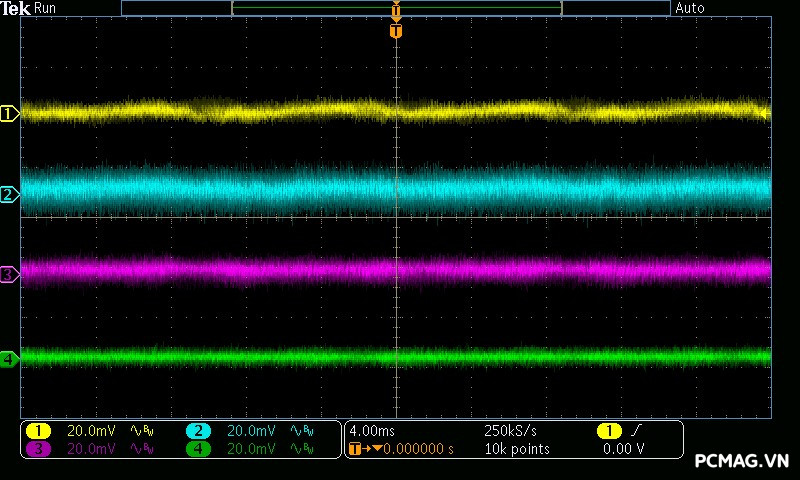Click the orange trigger position T marker

coord(396,31)
